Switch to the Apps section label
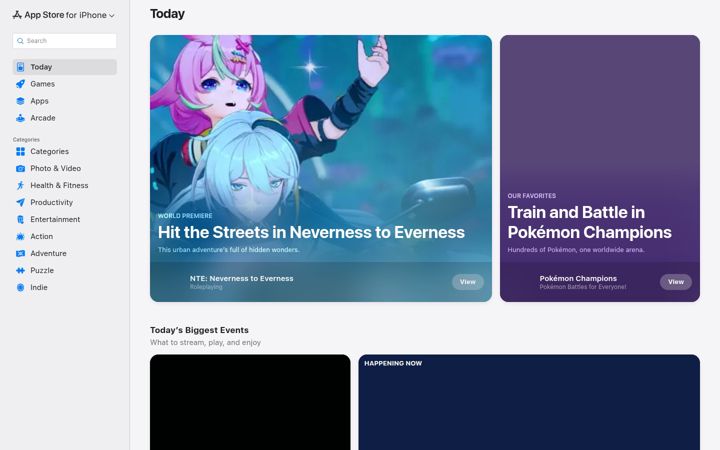The image size is (720, 450). point(39,101)
